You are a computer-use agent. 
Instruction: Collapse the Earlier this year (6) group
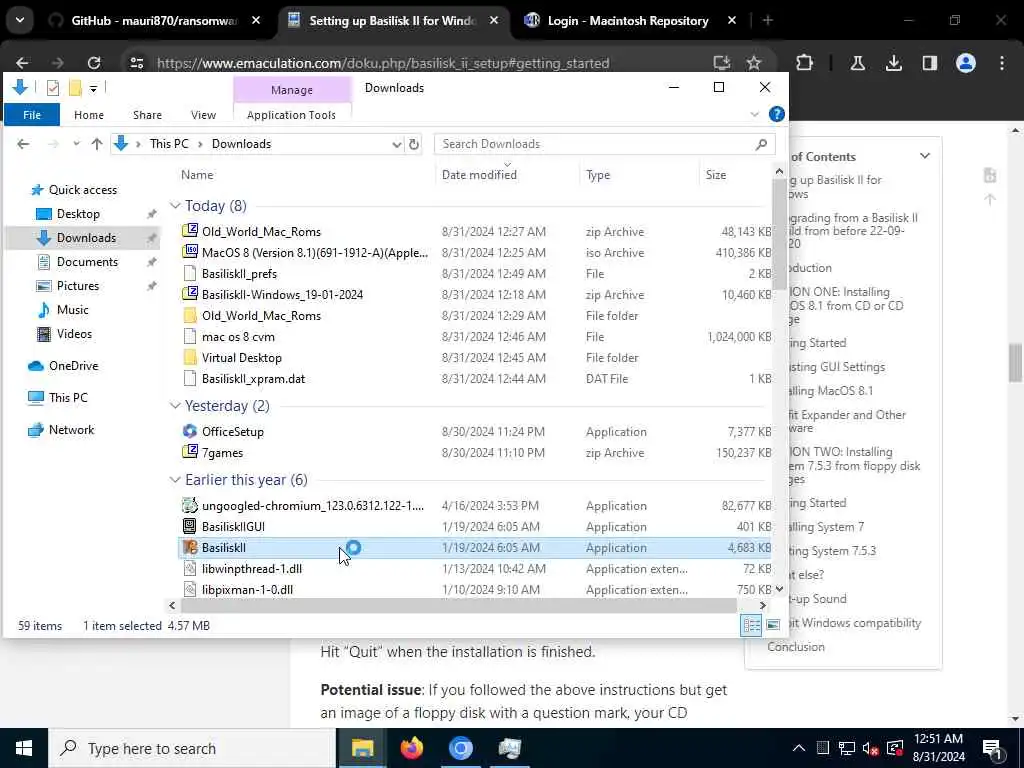click(174, 480)
